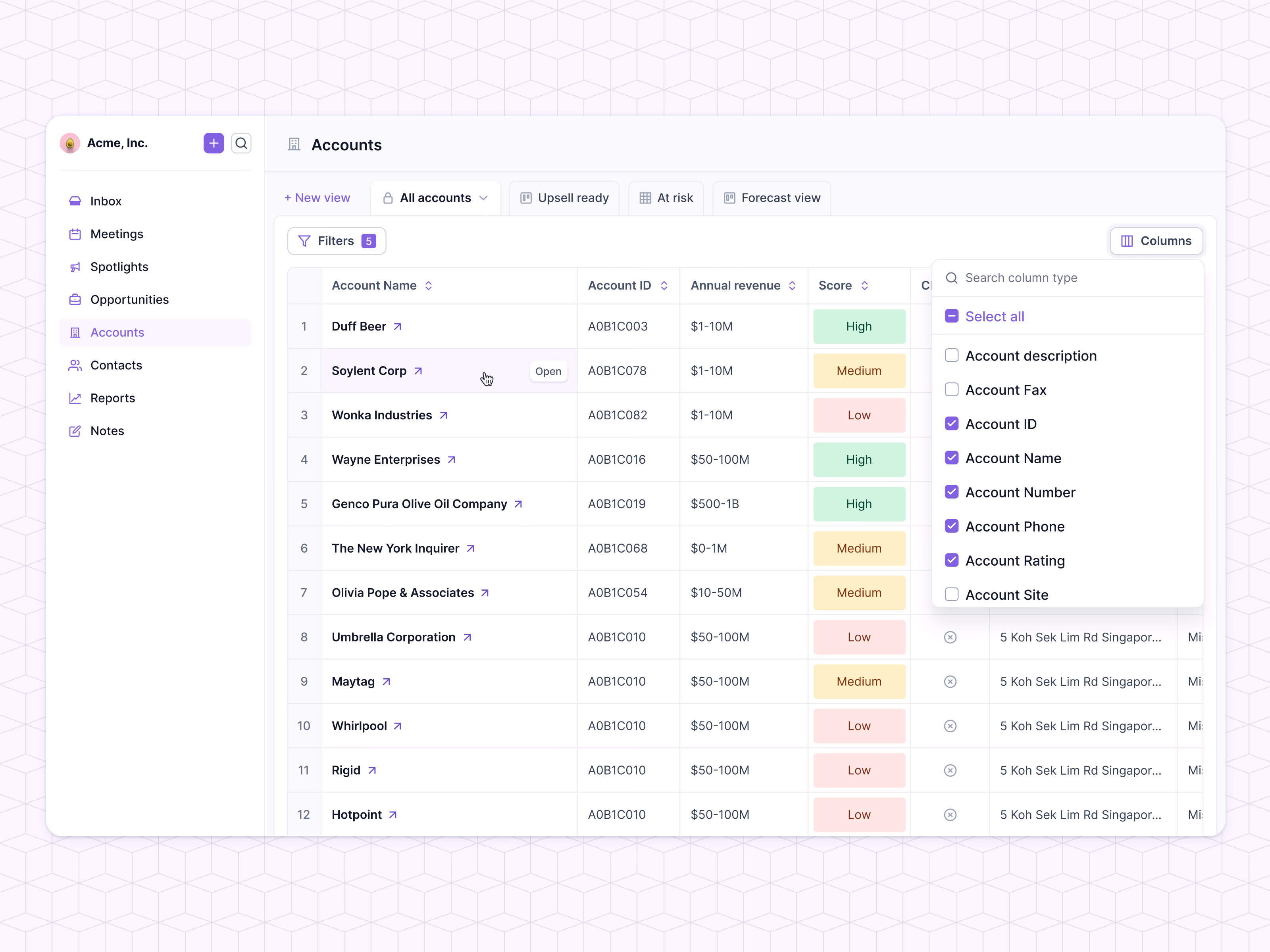Create a new view with + New view

(317, 198)
